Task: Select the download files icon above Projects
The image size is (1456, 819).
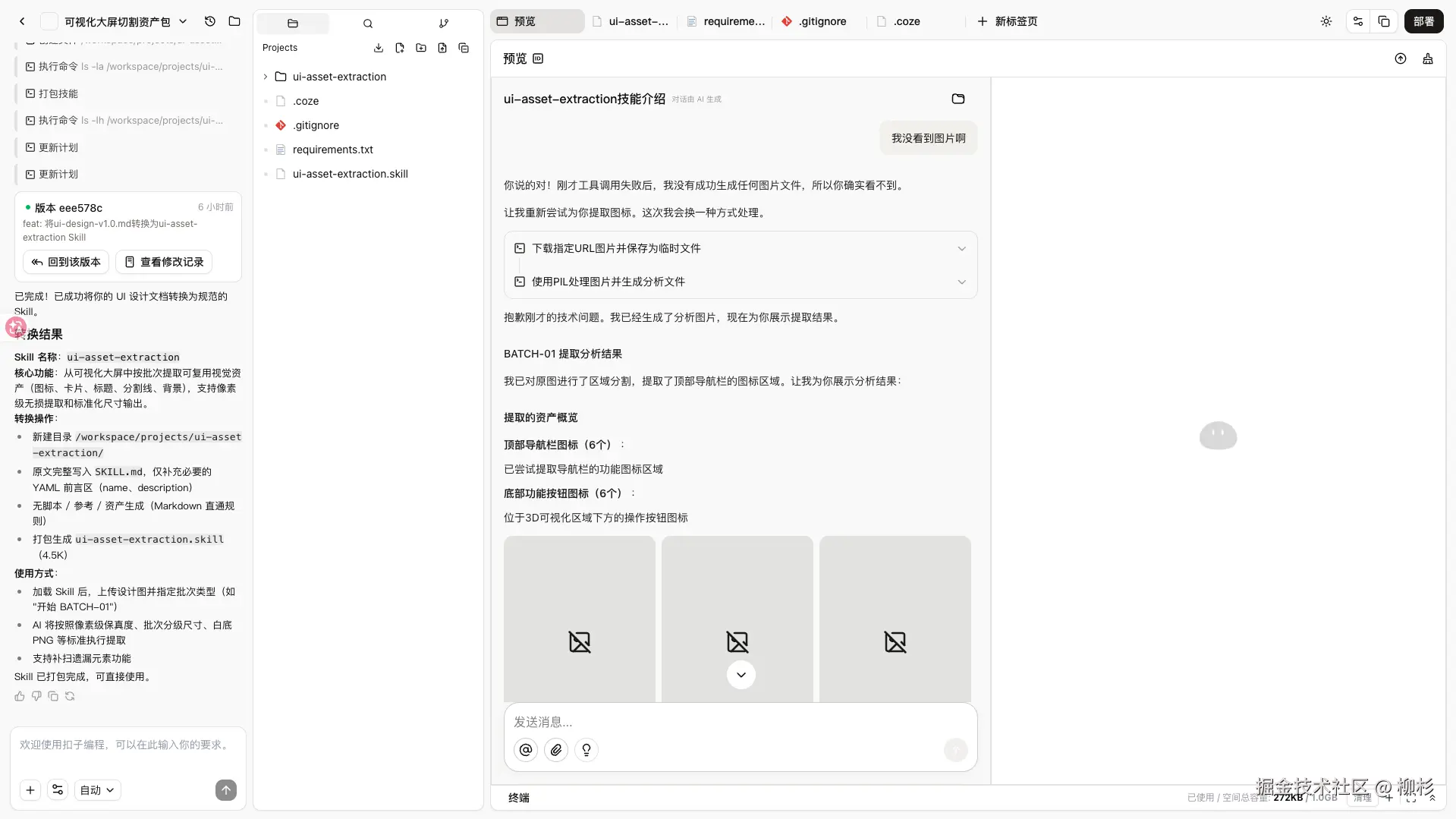Action: point(378,48)
